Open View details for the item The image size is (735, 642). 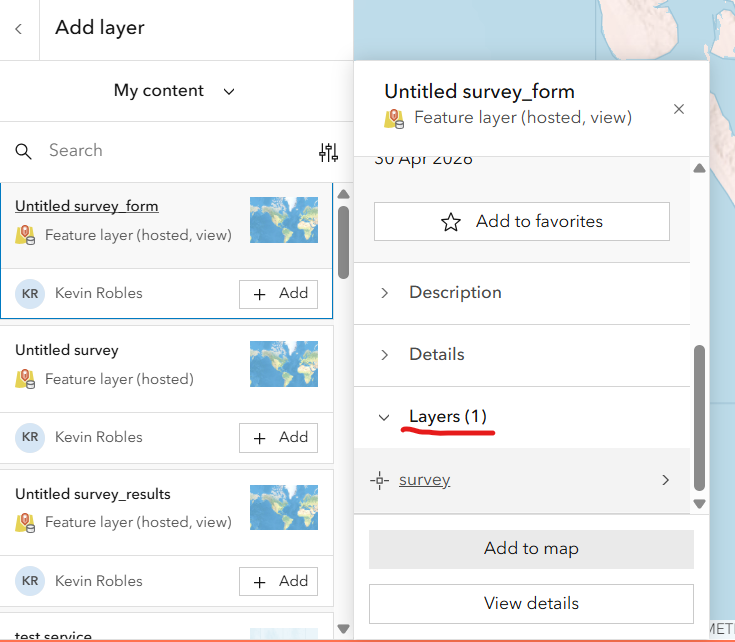pyautogui.click(x=531, y=604)
